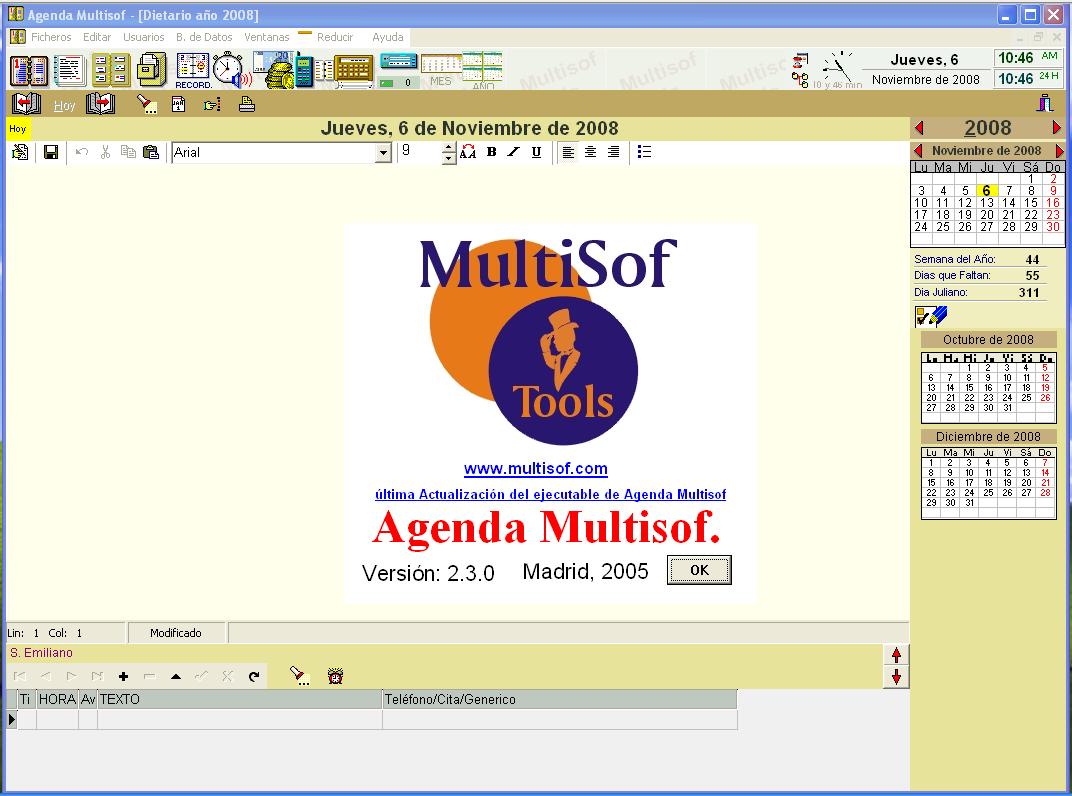The height and width of the screenshot is (796, 1072).
Task: Click the red down arrow beside appointments
Action: 896,677
